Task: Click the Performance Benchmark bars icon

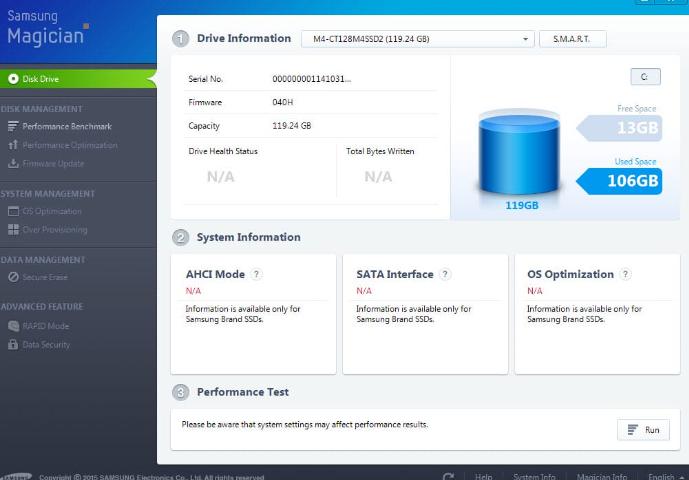Action: (13, 126)
